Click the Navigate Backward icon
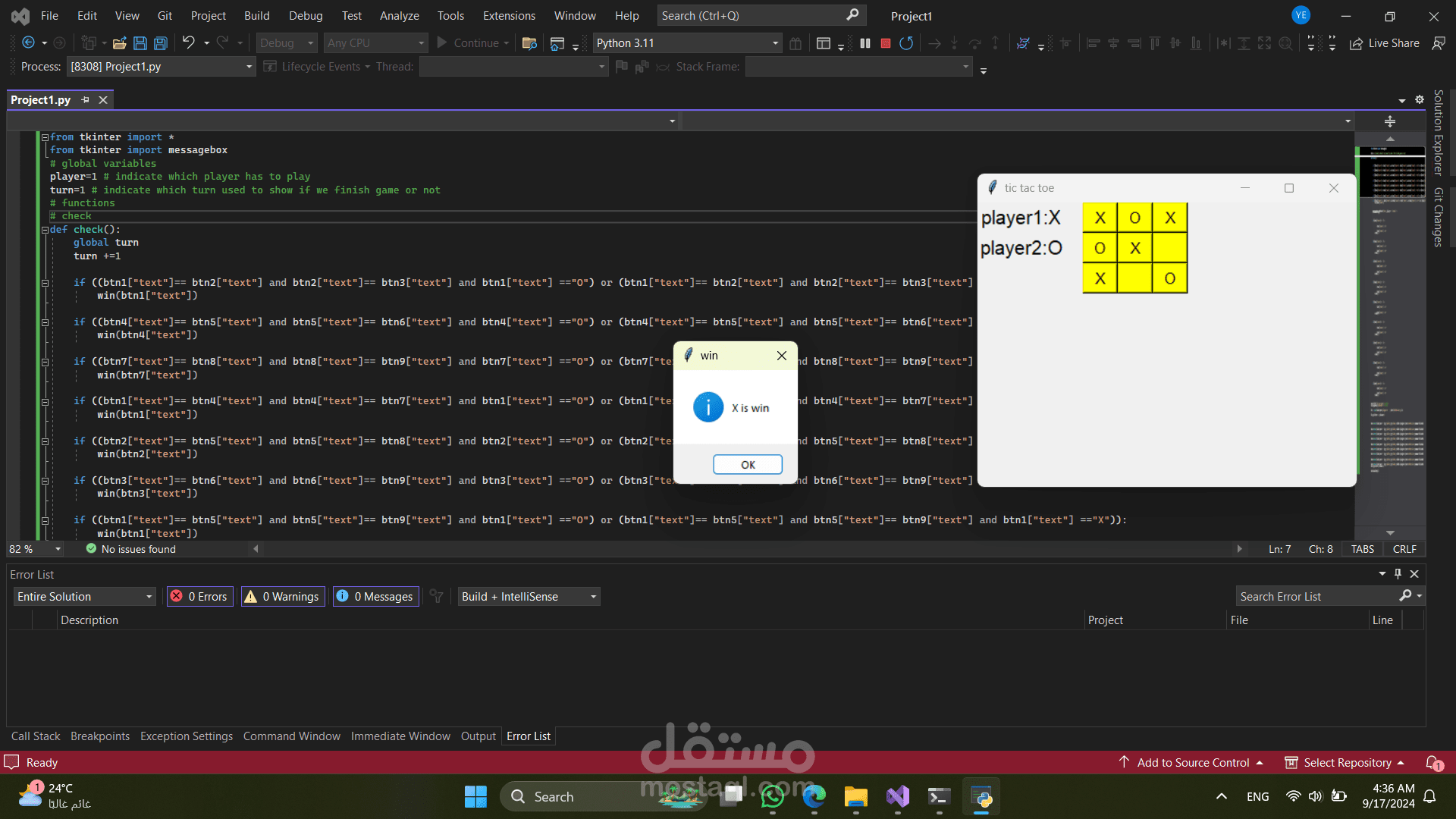 click(28, 42)
